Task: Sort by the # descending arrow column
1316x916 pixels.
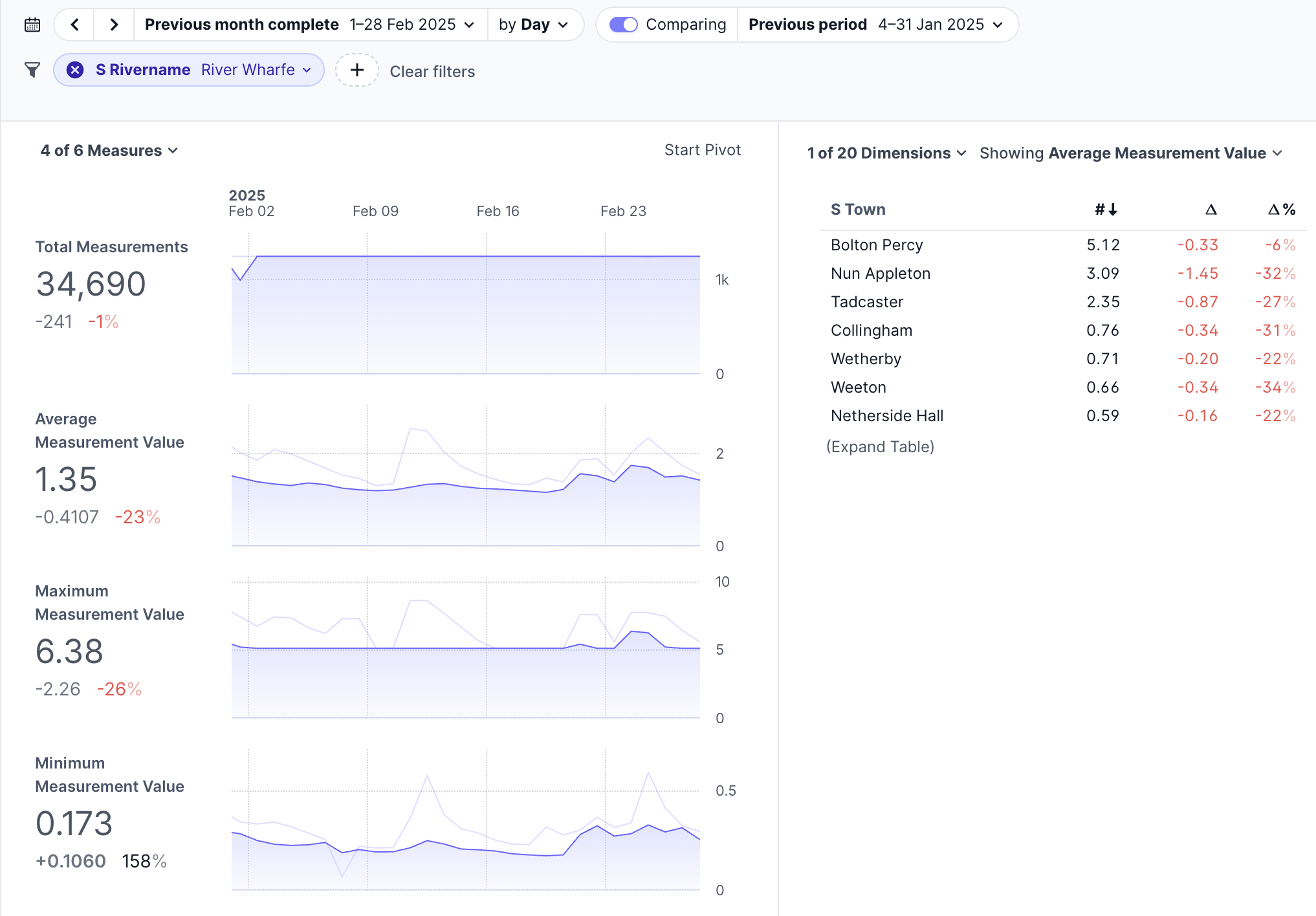Action: [x=1106, y=210]
